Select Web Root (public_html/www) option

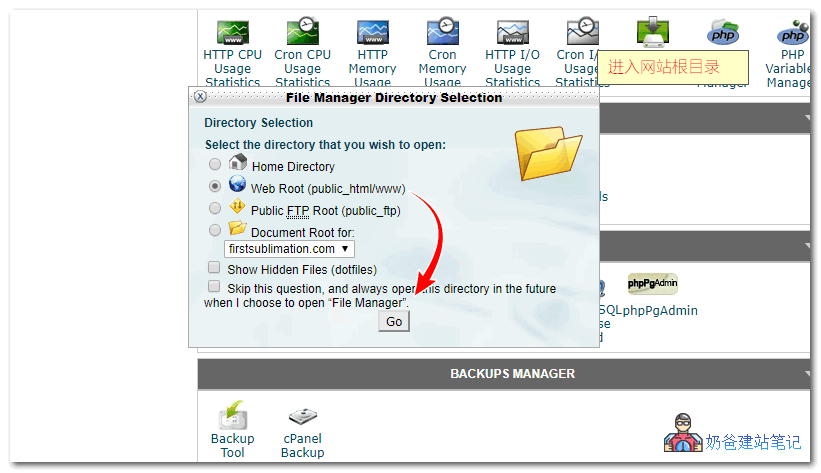[x=215, y=187]
